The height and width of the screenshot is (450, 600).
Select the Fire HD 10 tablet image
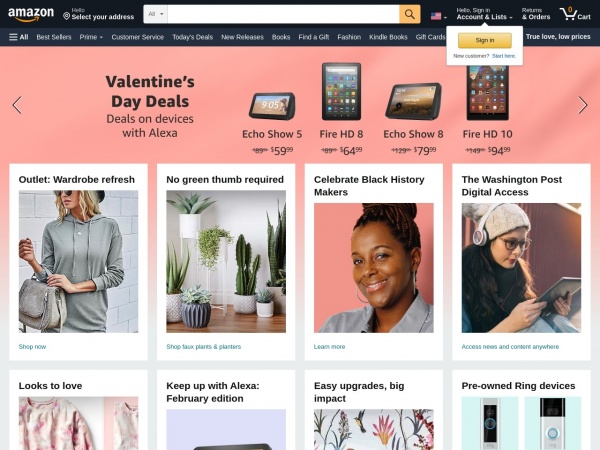(x=488, y=93)
